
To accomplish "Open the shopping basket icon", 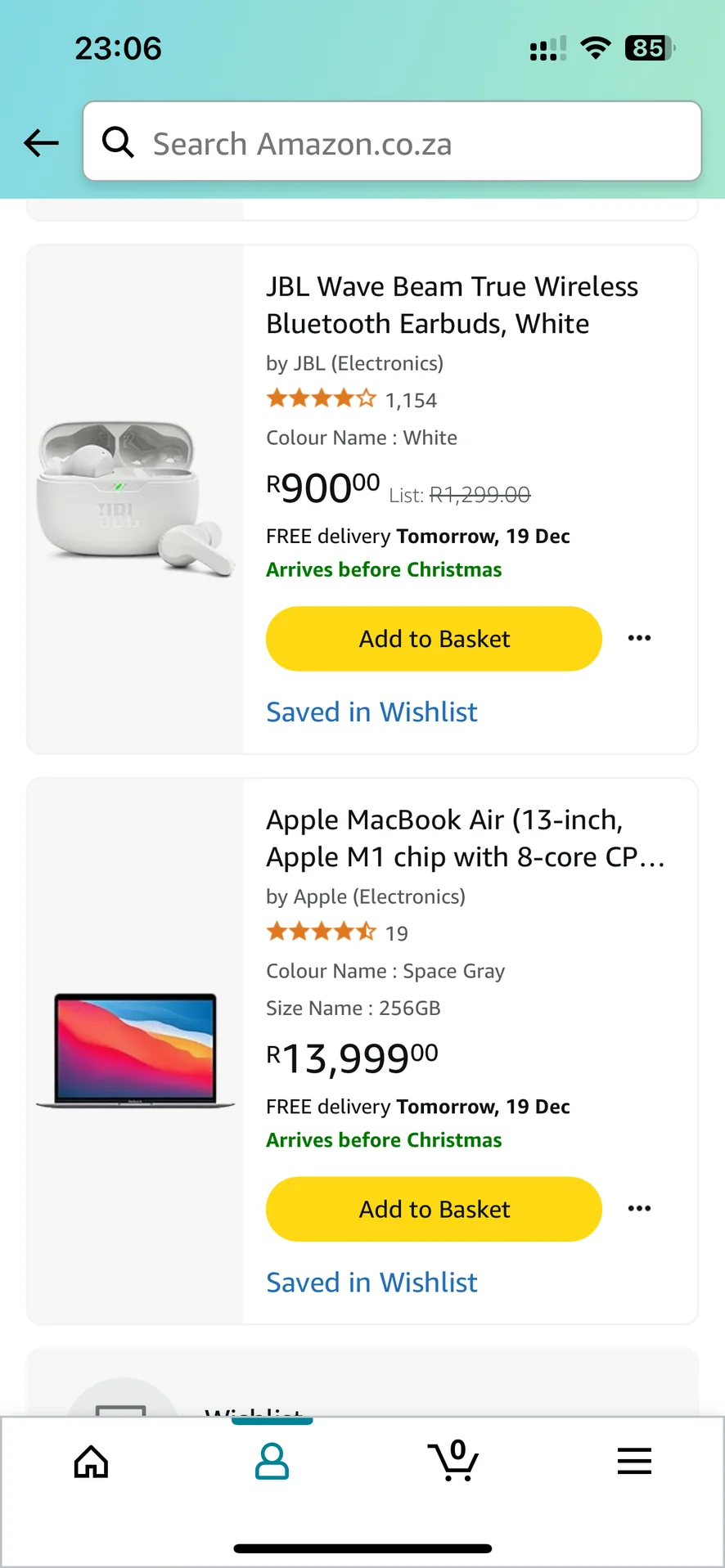I will coord(453,1461).
